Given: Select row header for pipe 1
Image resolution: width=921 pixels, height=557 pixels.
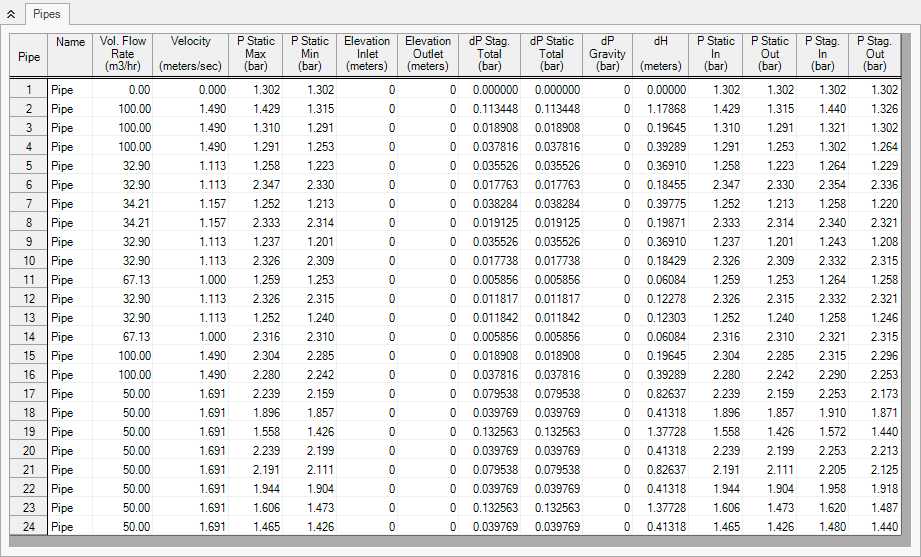Looking at the screenshot, I should (29, 90).
